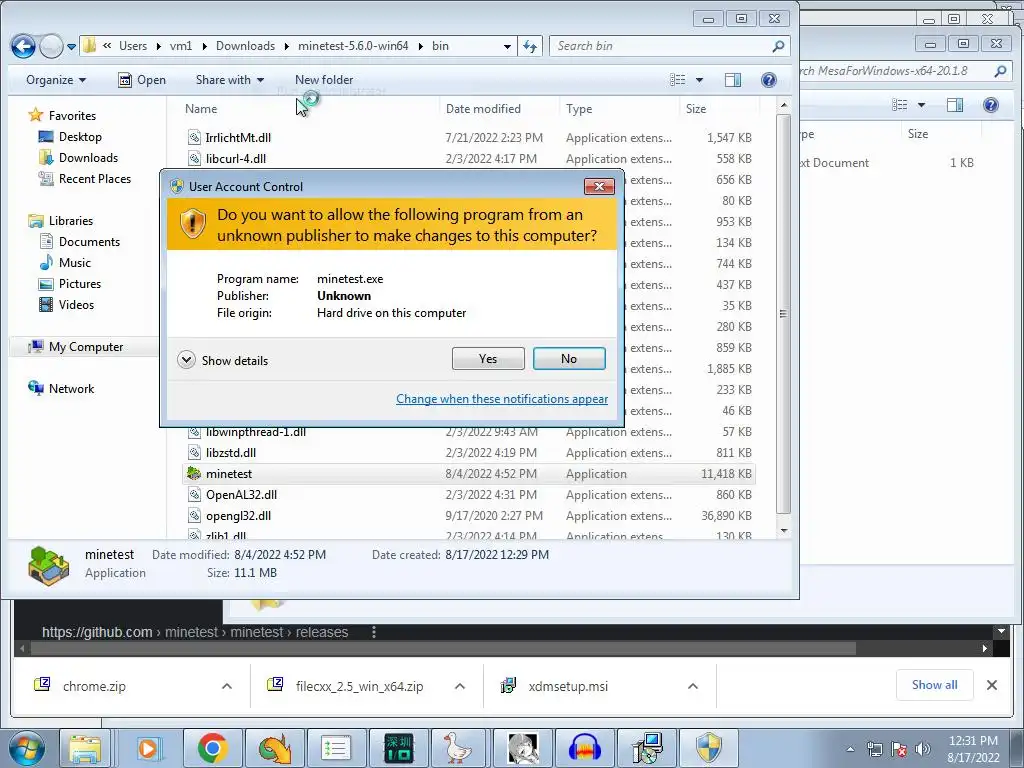Open filecxx_2.5_win_x64.zip download chevron

(x=460, y=686)
